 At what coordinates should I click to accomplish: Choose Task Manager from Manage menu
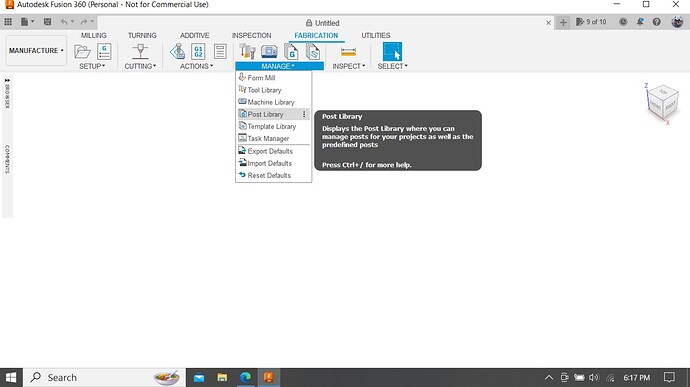click(268, 138)
